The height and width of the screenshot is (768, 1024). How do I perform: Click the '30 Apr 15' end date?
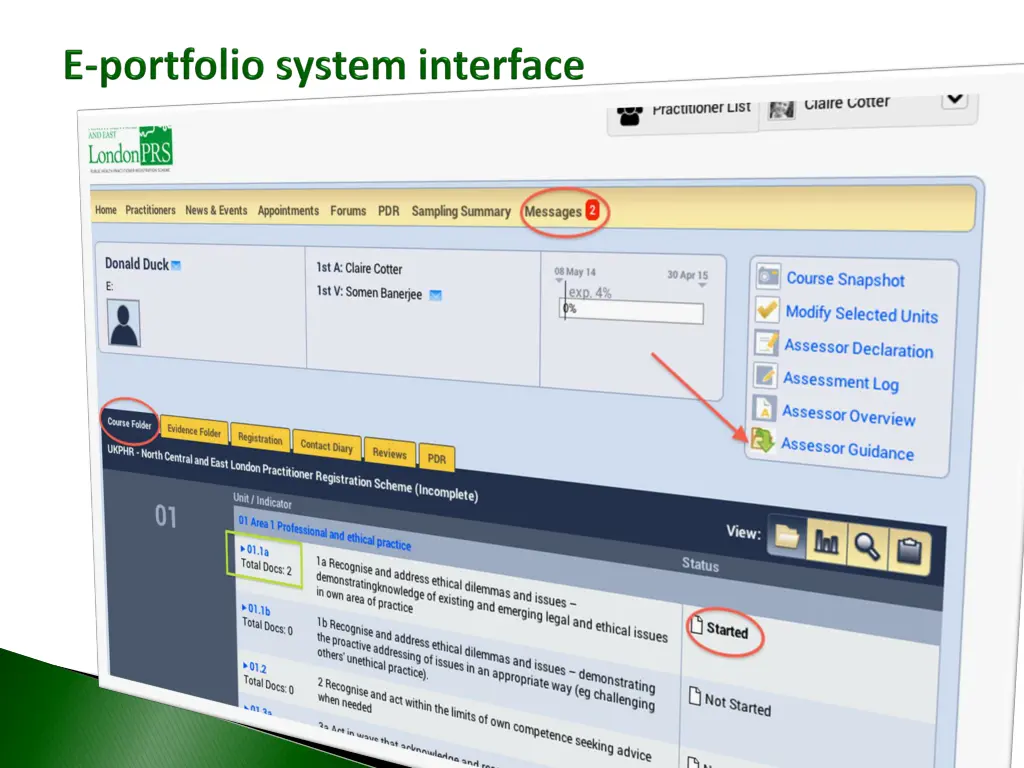(x=687, y=275)
